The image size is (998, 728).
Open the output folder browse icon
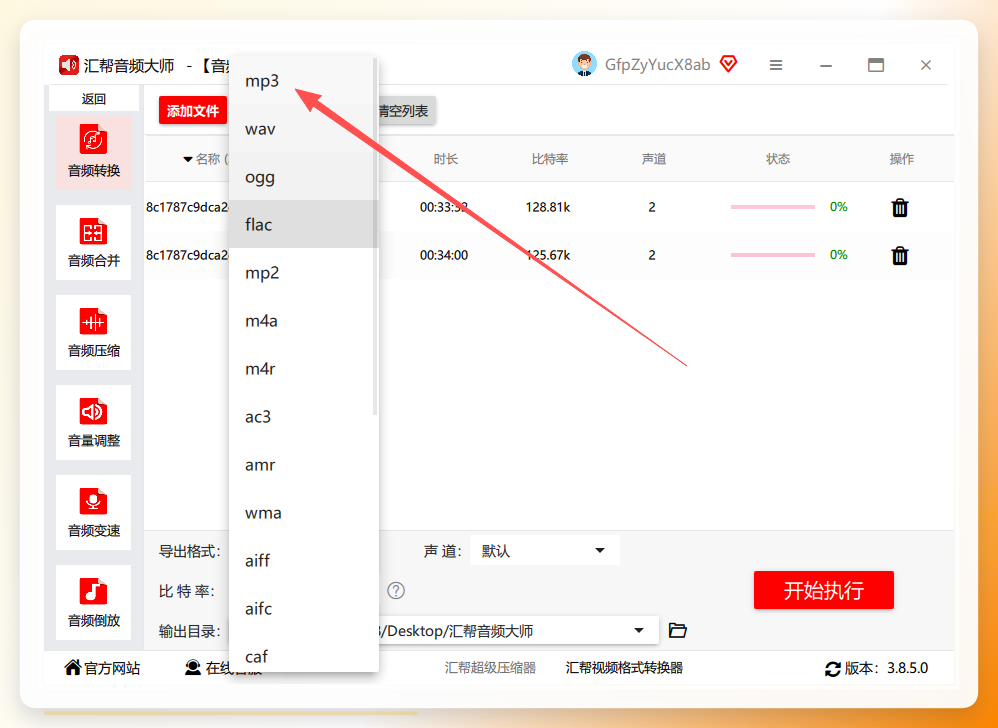click(x=678, y=631)
